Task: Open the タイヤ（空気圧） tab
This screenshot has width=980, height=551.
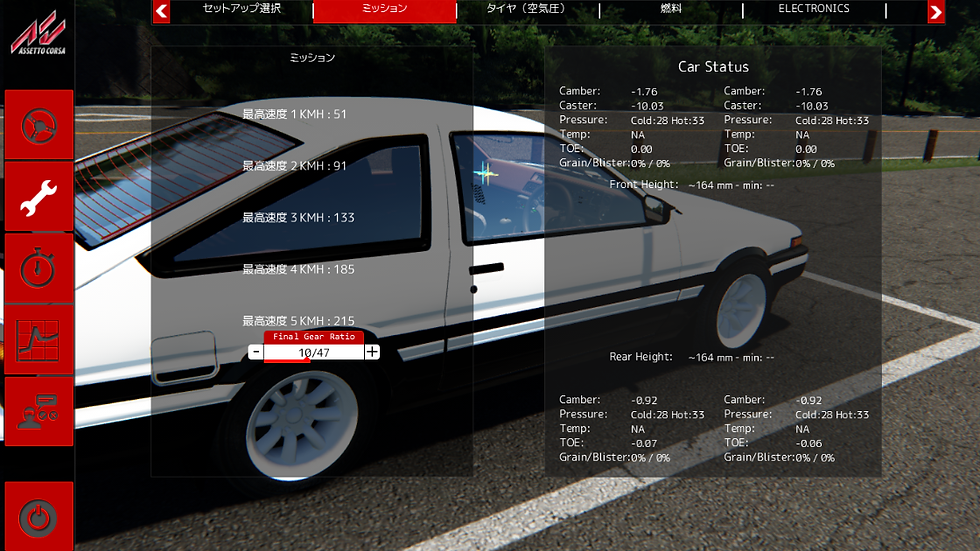Action: (x=528, y=9)
